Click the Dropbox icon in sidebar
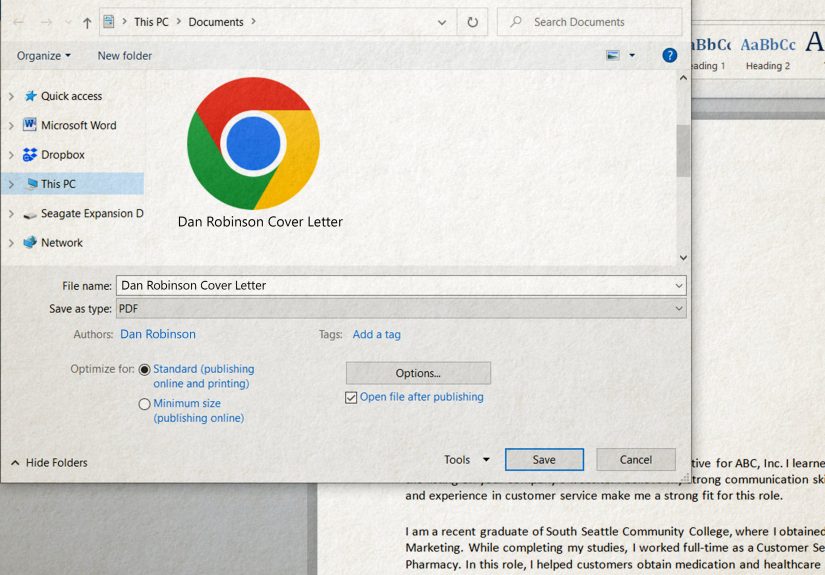The width and height of the screenshot is (825, 575). pos(30,155)
